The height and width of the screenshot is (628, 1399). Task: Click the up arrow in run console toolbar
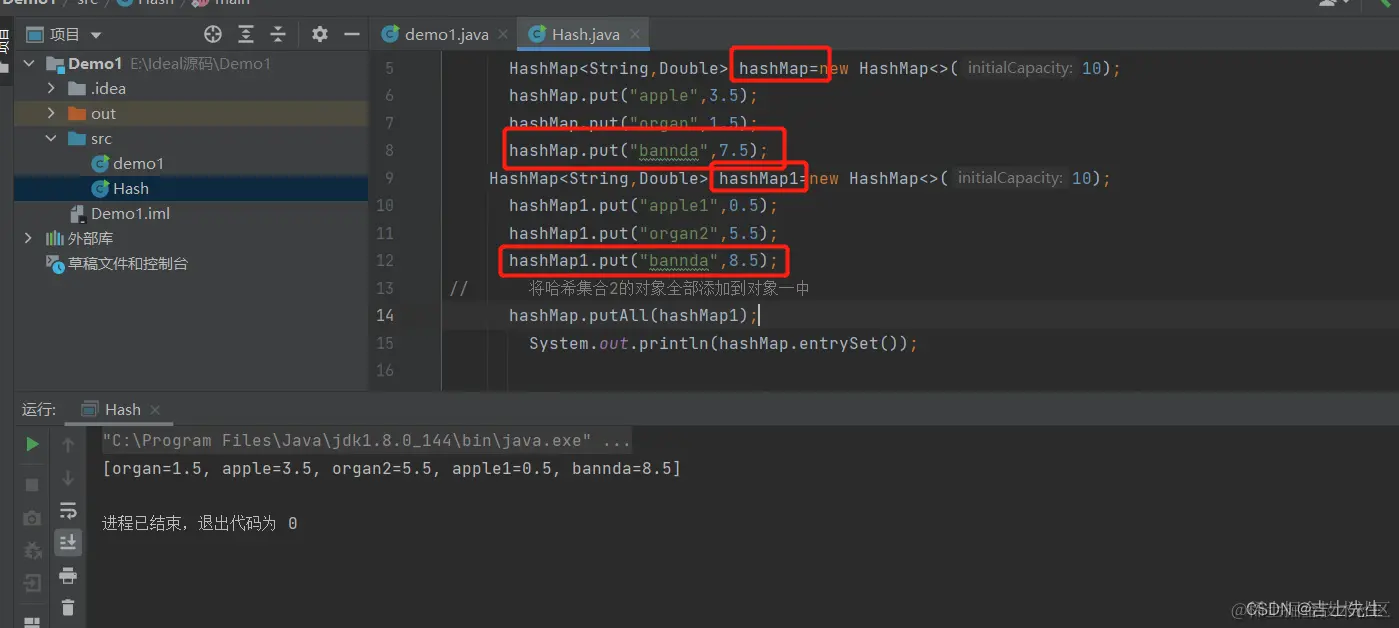pyautogui.click(x=68, y=444)
